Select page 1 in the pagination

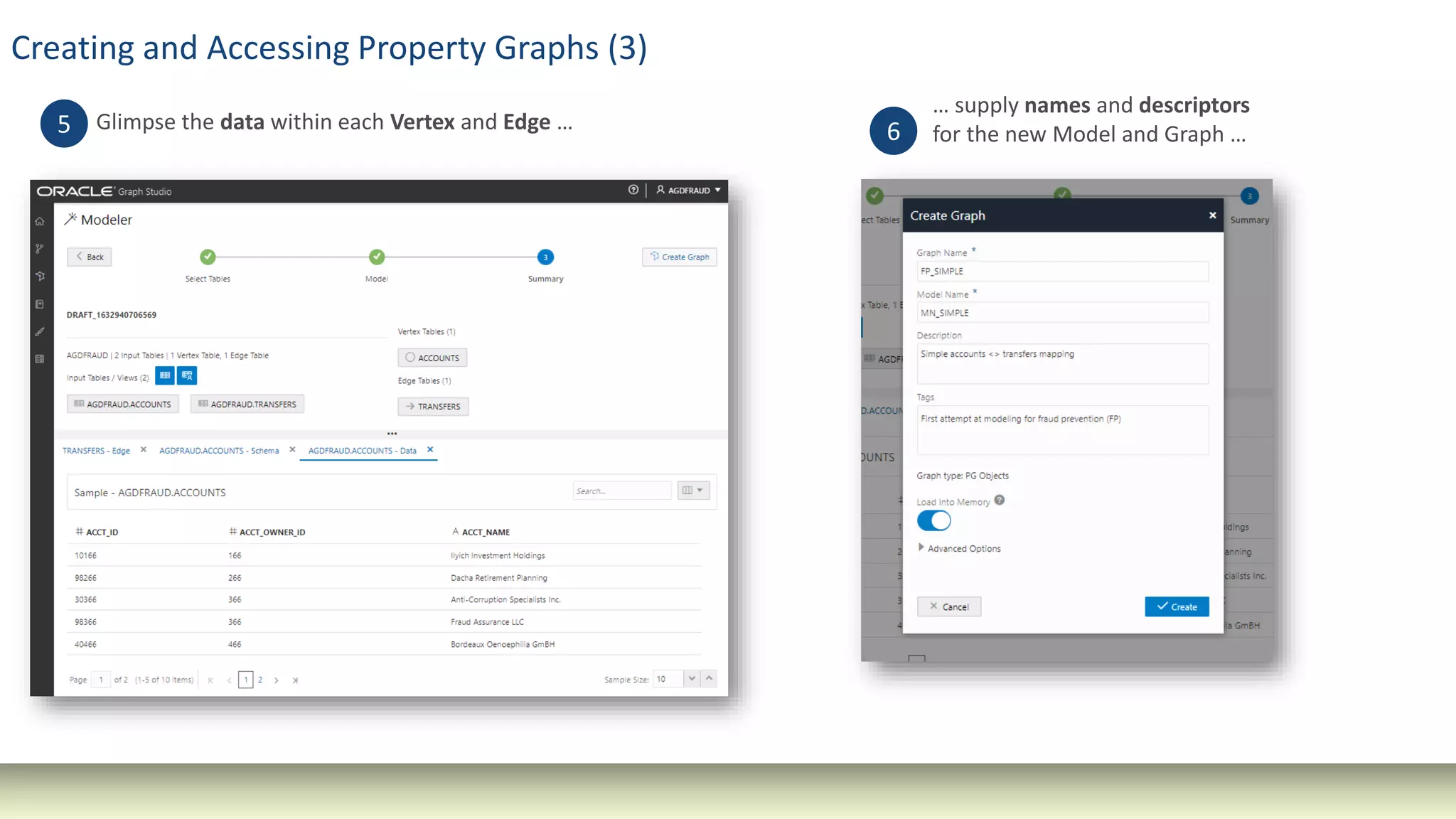click(246, 680)
